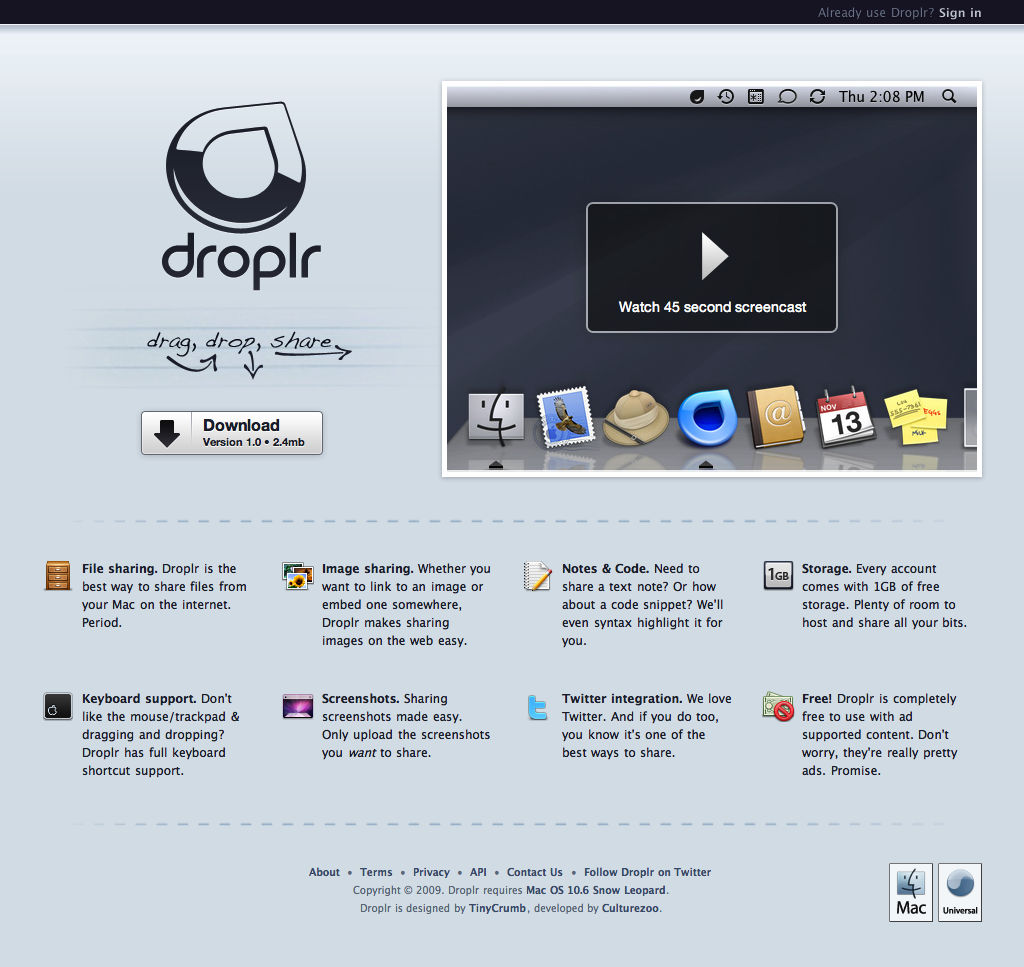
Task: Click the Time Machine menu bar icon
Action: (726, 97)
